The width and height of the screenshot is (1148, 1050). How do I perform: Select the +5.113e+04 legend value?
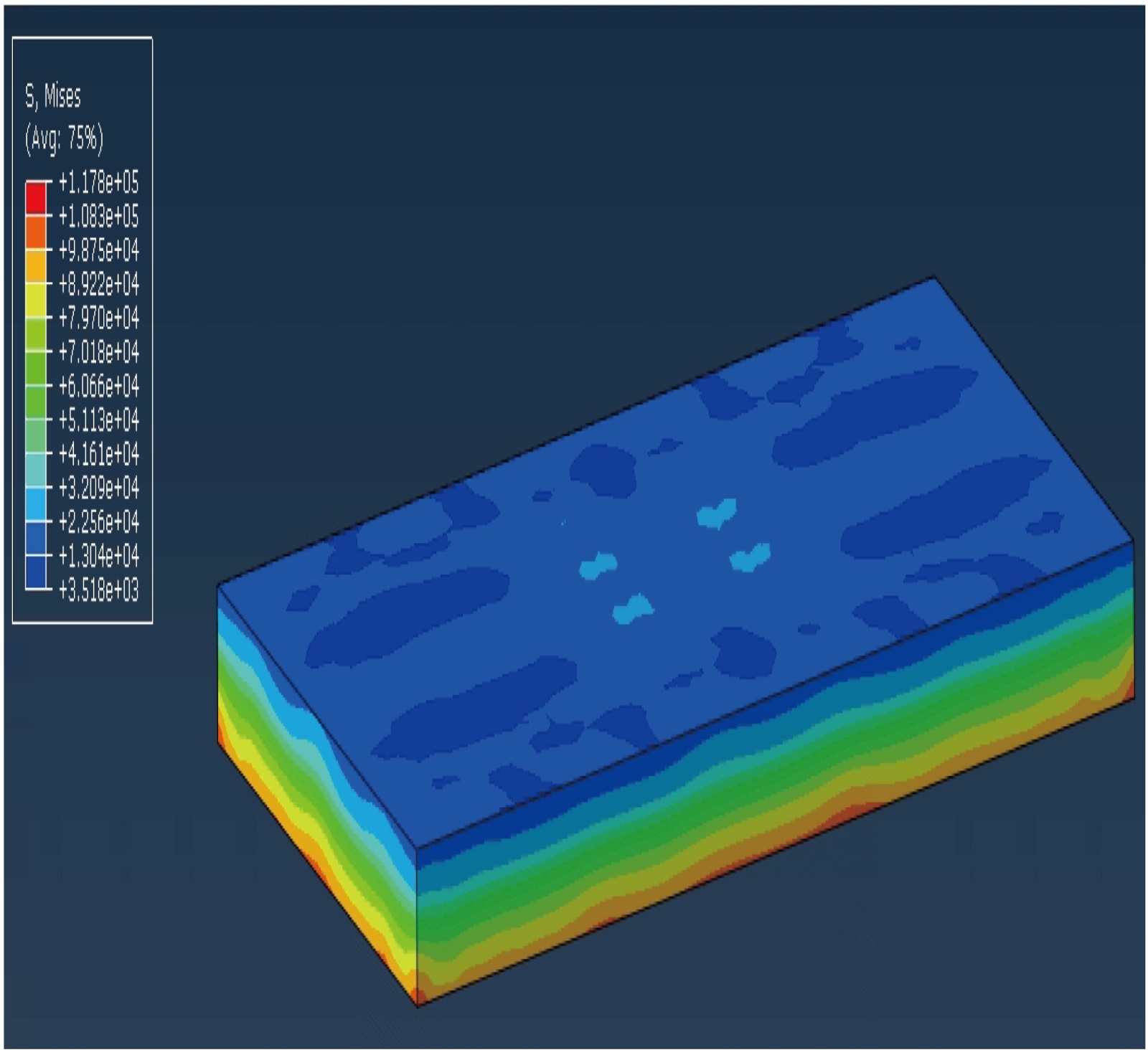[98, 420]
